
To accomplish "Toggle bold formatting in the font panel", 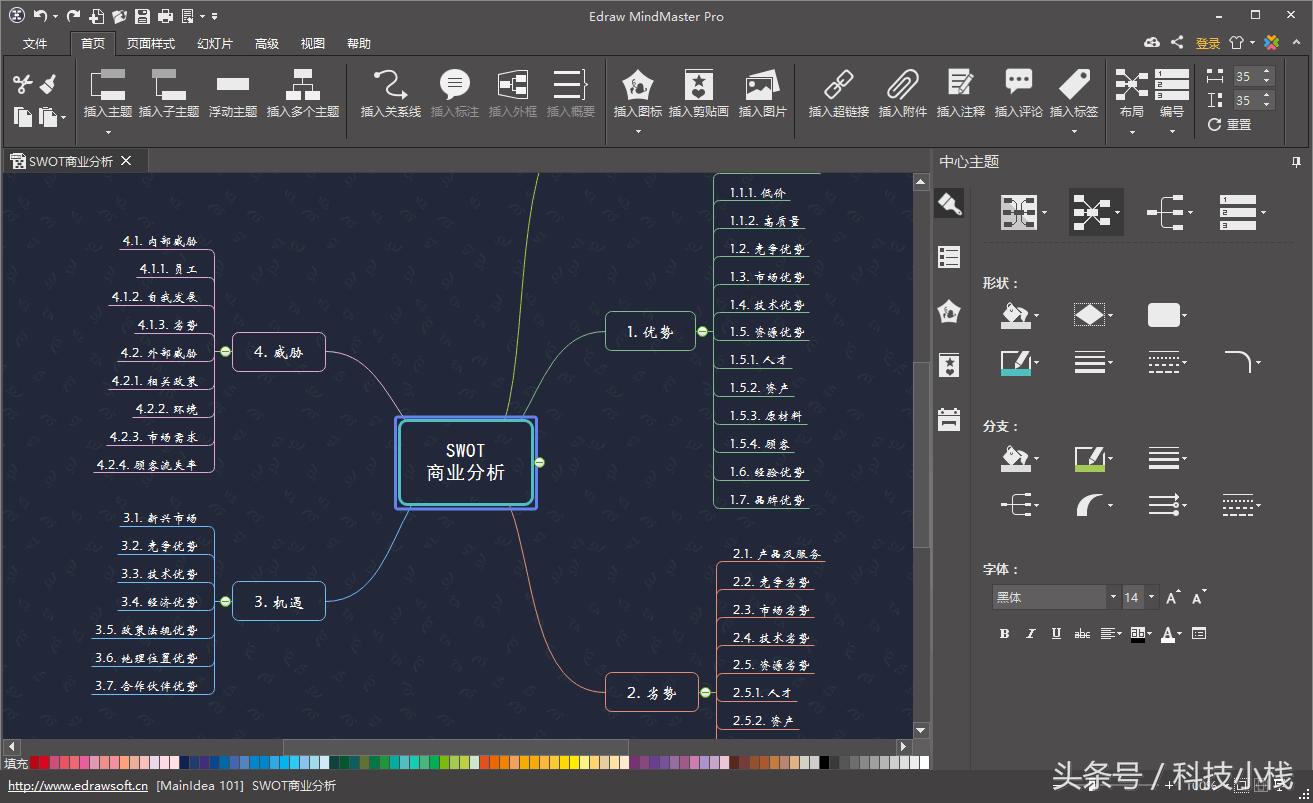I will (1004, 633).
